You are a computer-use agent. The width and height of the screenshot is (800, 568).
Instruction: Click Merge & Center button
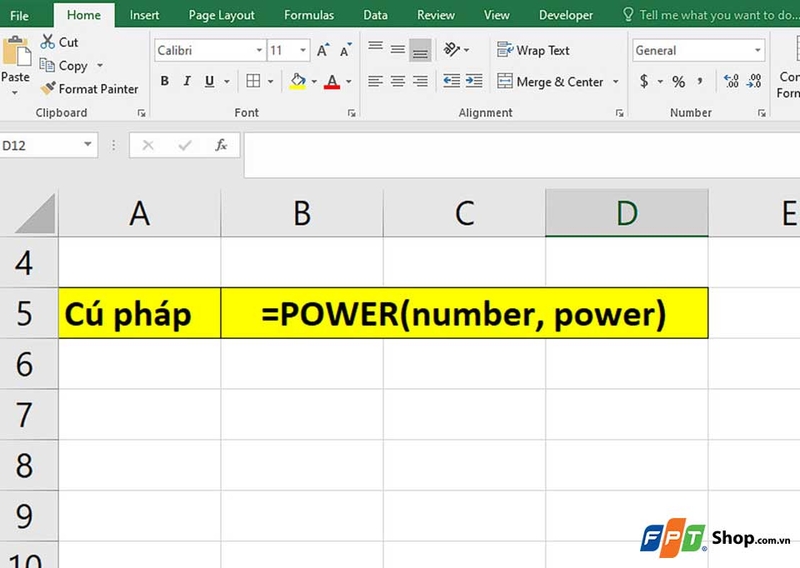(550, 81)
